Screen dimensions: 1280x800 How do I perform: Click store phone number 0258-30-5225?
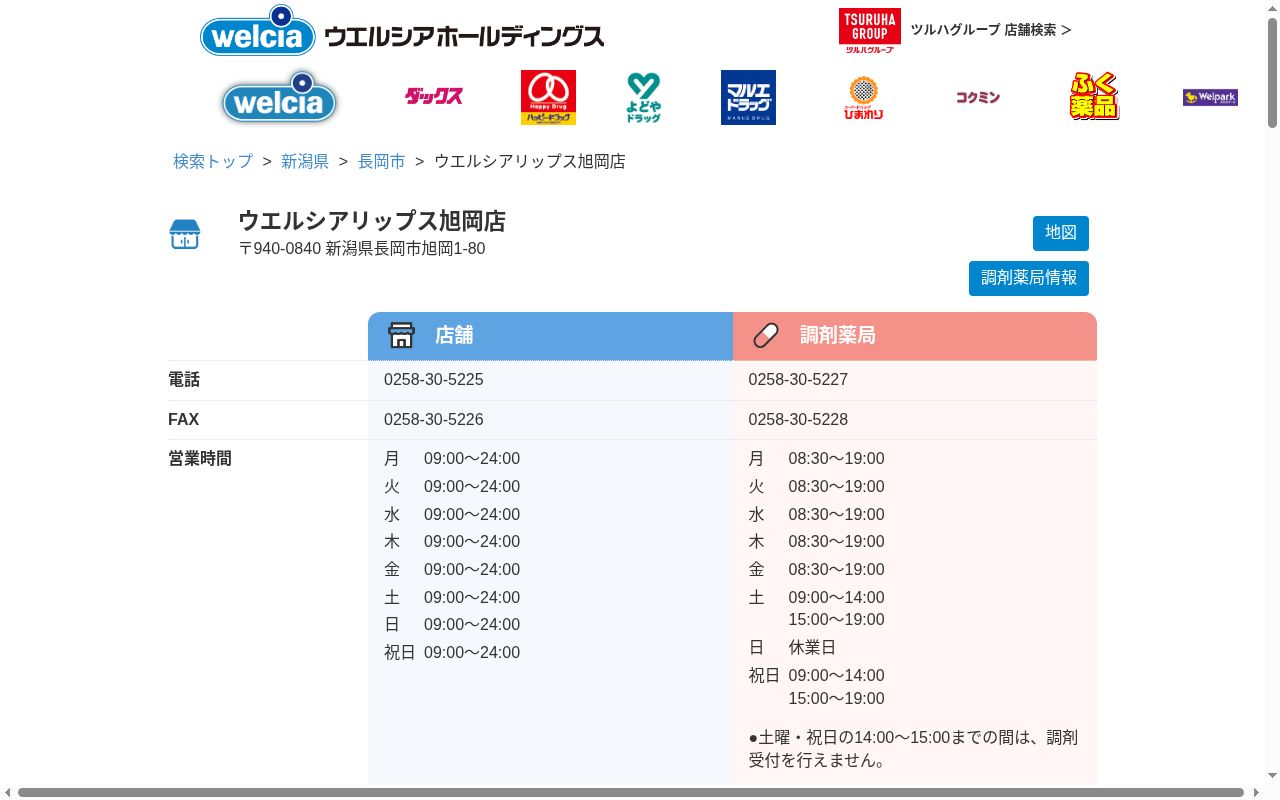434,380
